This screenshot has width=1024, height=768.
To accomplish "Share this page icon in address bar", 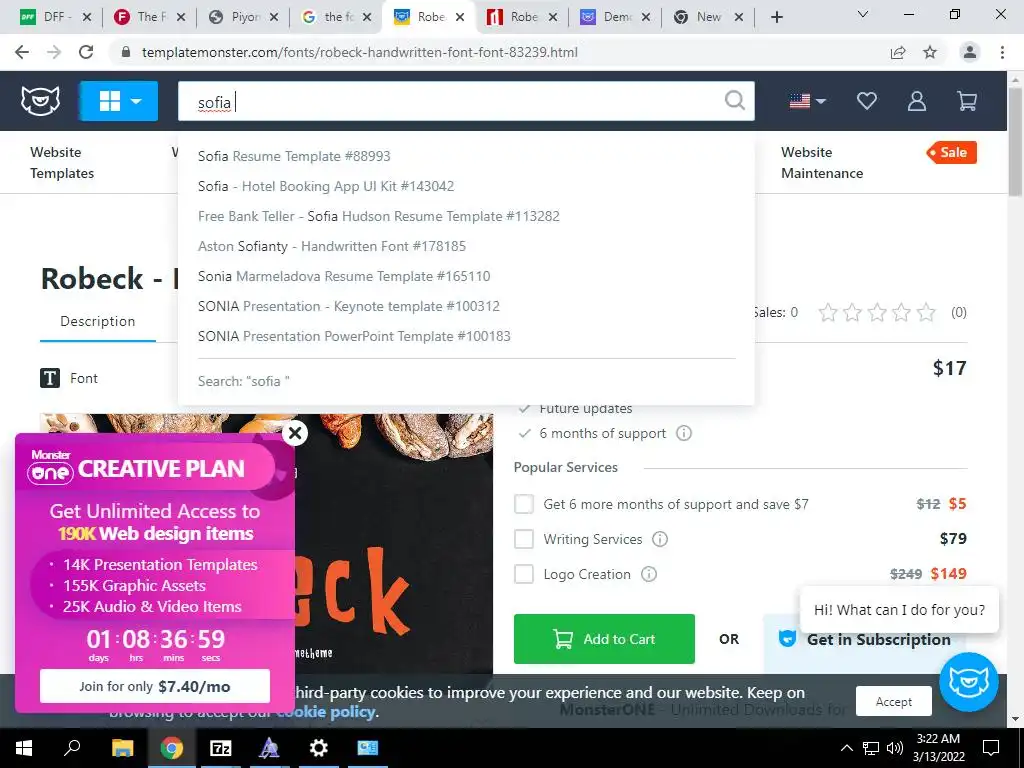I will 898,52.
